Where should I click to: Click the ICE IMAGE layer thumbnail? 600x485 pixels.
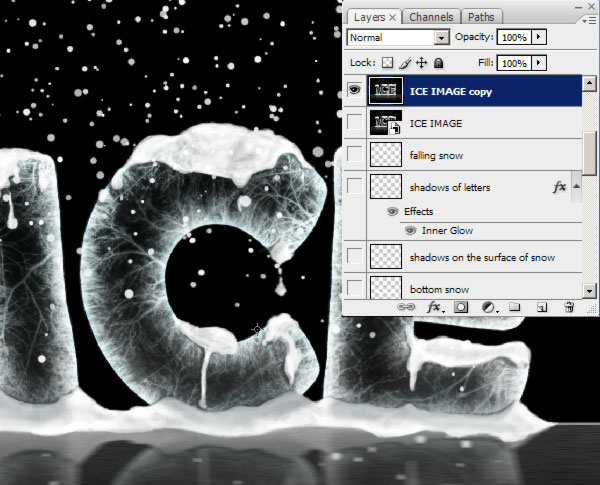pyautogui.click(x=384, y=122)
